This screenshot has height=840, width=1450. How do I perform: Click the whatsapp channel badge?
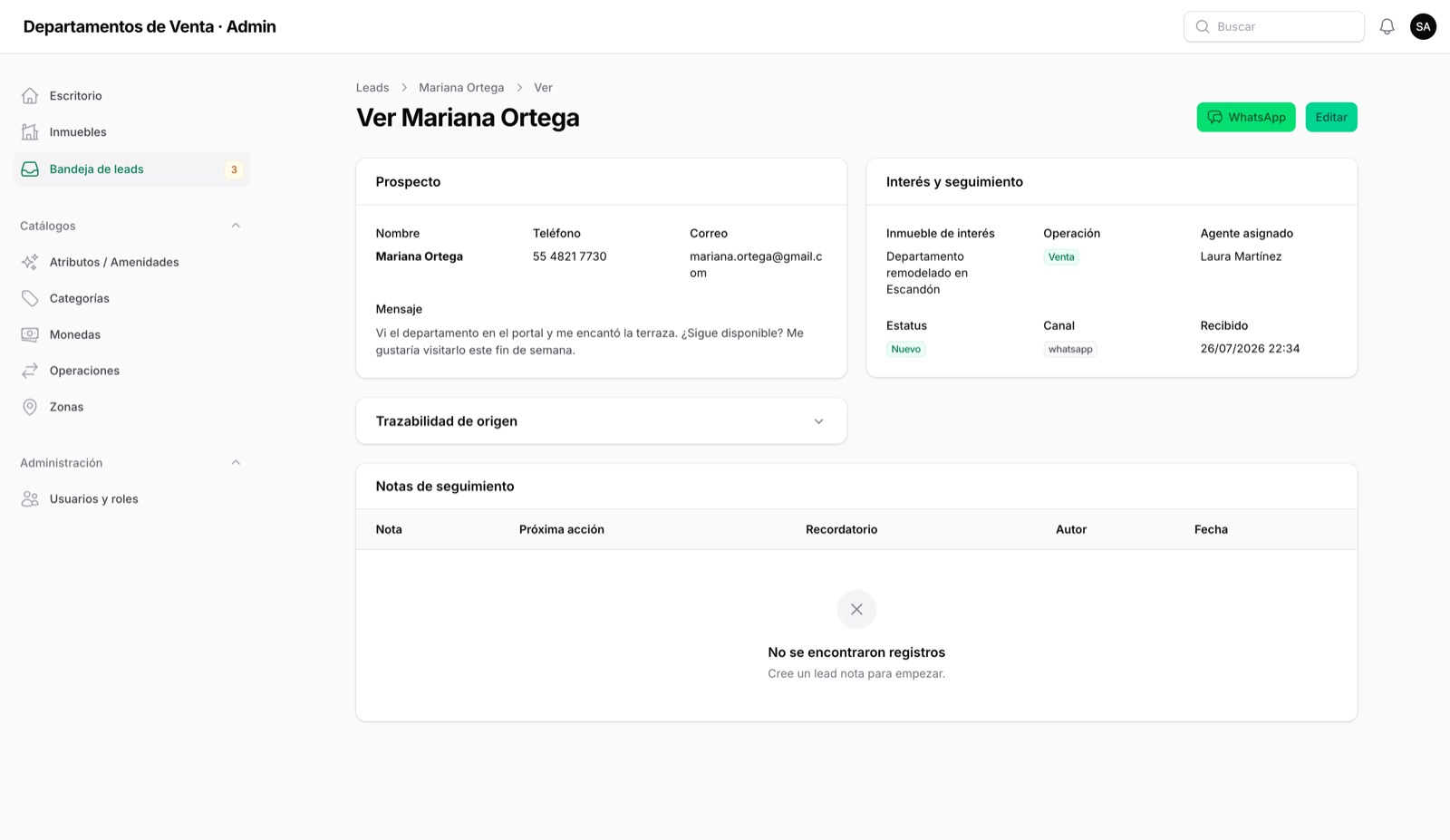click(1070, 350)
